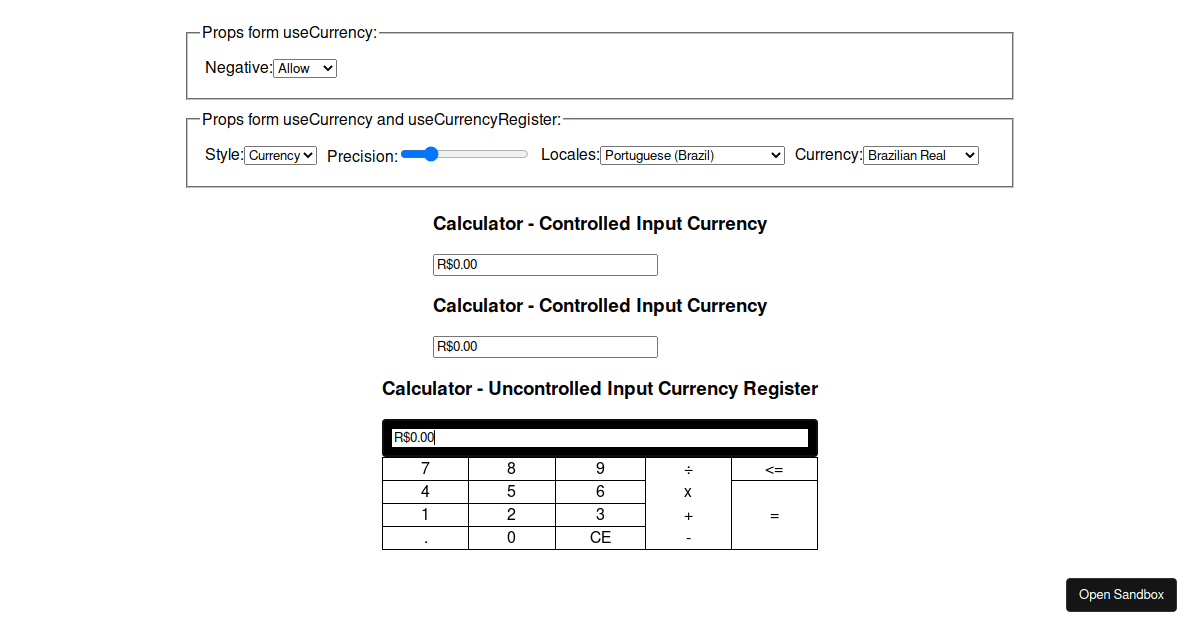This screenshot has height=630, width=1200.
Task: Open the Locales dropdown
Action: [692, 155]
